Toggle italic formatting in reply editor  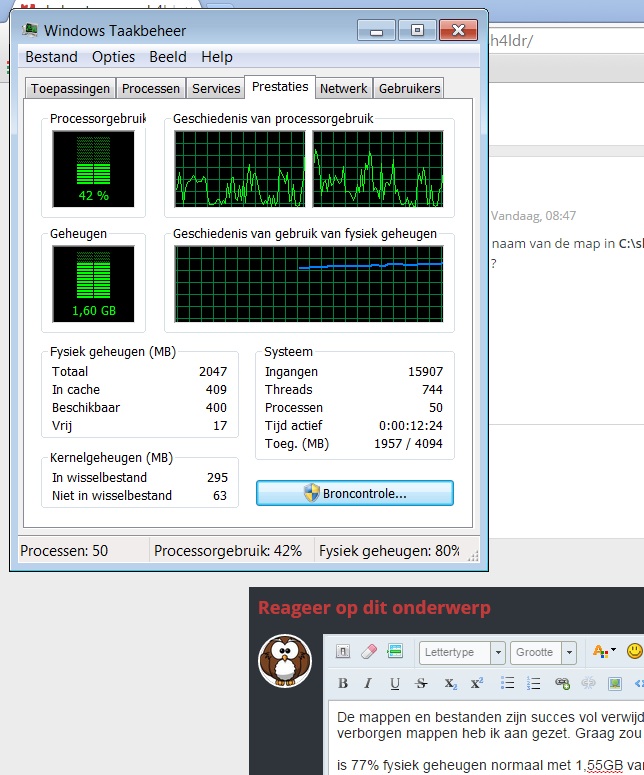coord(368,683)
